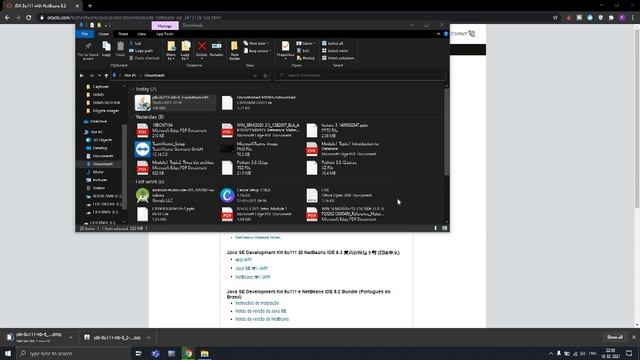Select the Canva Setup file icon

227,196
